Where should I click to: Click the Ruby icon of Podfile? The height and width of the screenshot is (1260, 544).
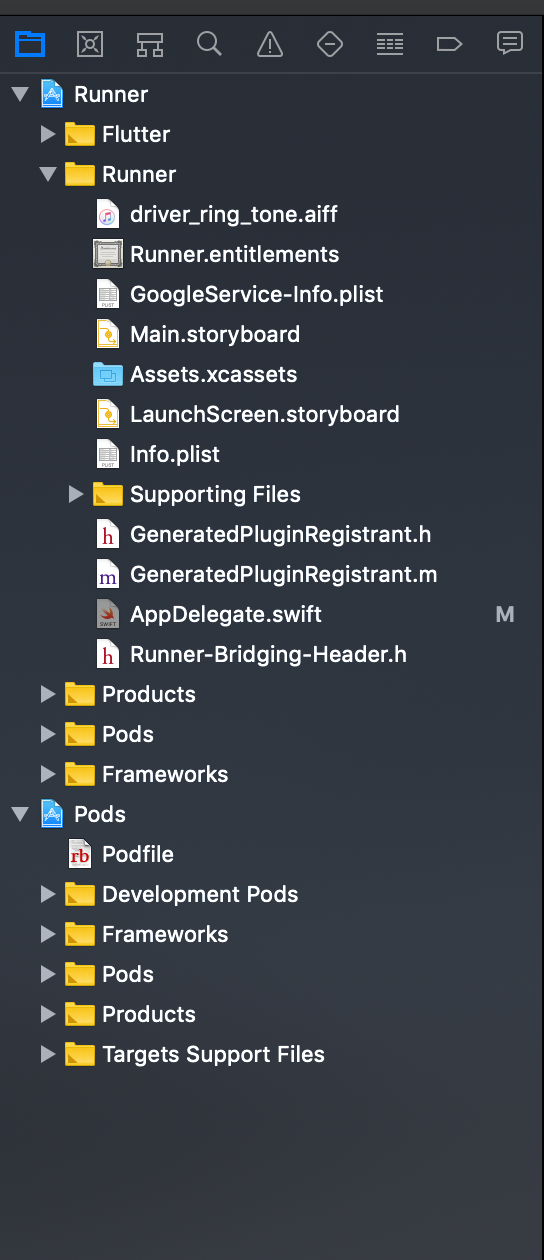pos(79,855)
